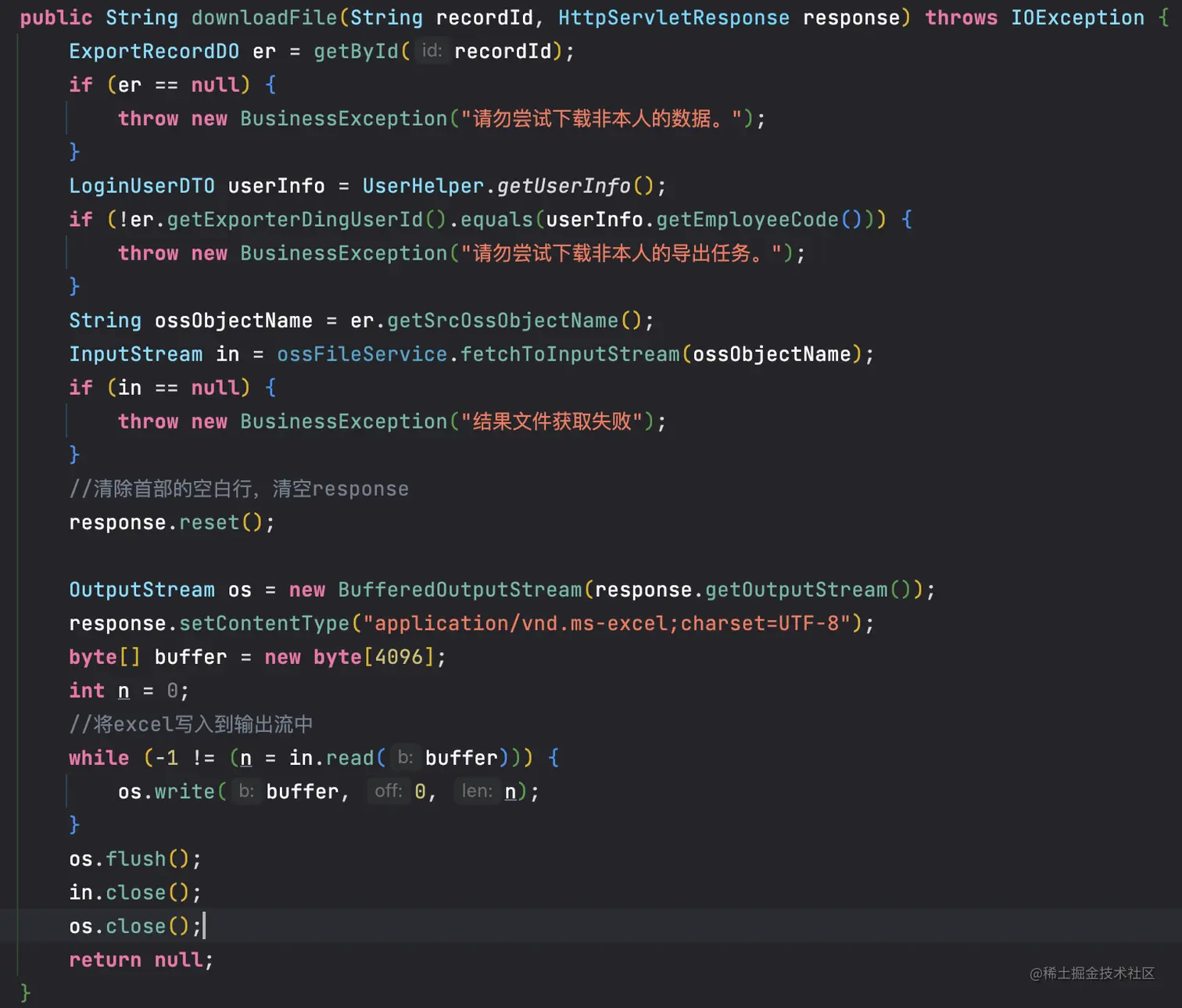Viewport: 1182px width, 1008px height.
Task: Click the OutputStream type declaration
Action: [141, 589]
